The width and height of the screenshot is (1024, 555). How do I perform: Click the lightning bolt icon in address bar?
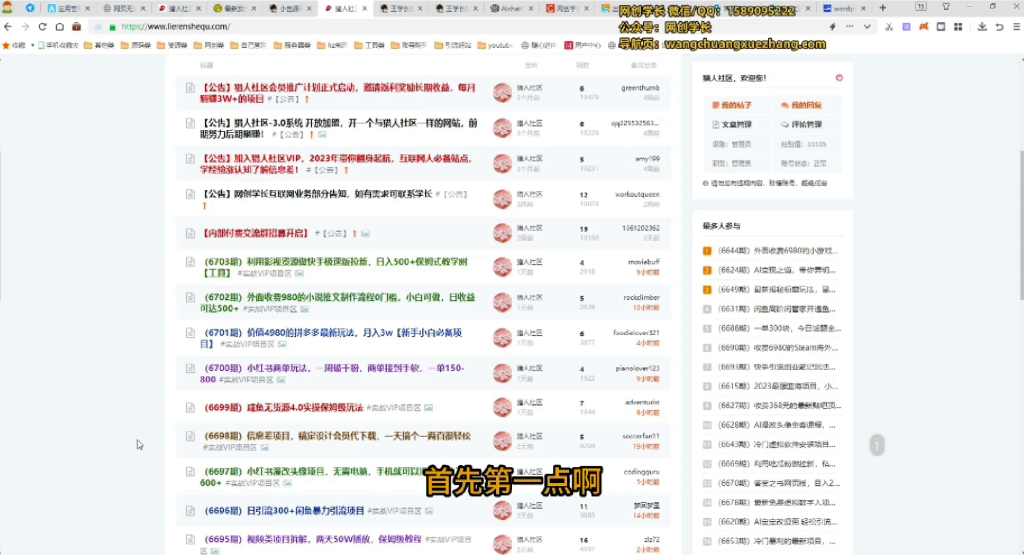tap(832, 27)
